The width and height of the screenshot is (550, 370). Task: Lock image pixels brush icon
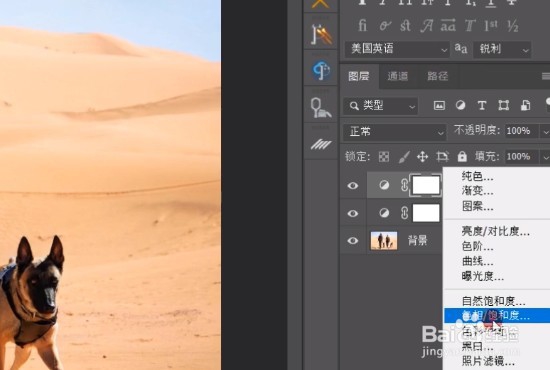click(x=404, y=157)
